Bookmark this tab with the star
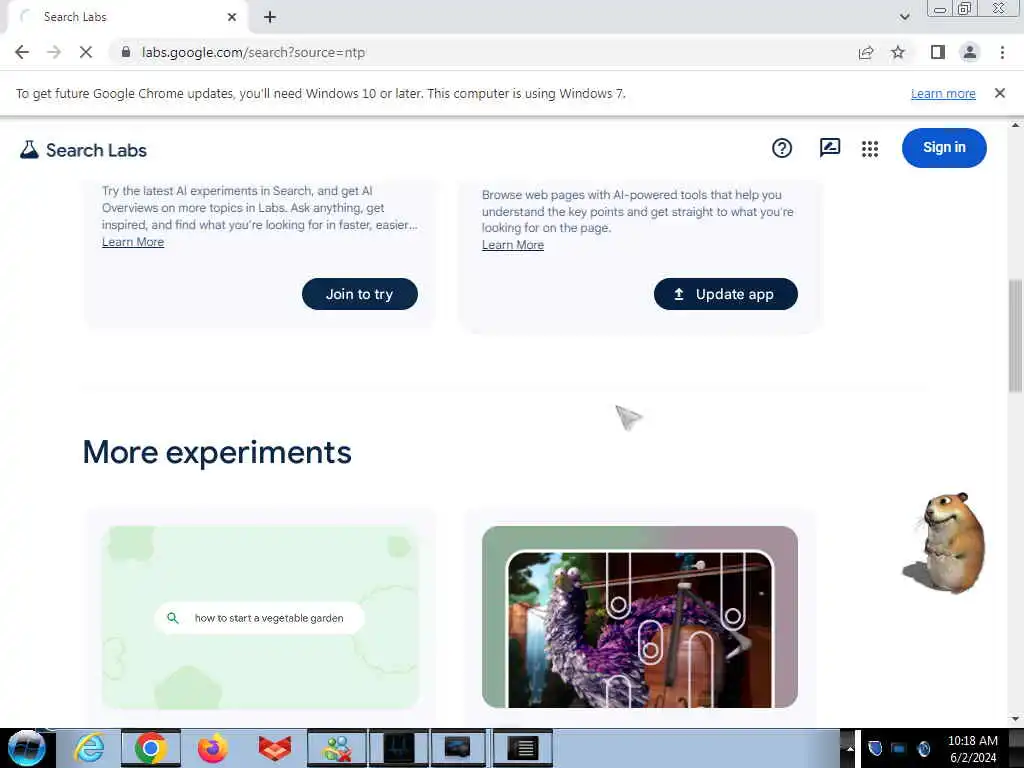The width and height of the screenshot is (1024, 768). click(x=898, y=52)
